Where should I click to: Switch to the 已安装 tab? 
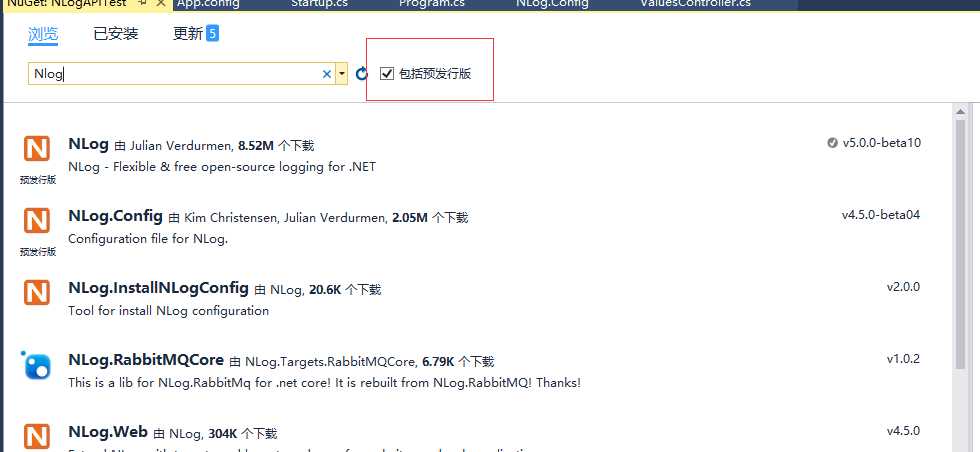point(116,34)
